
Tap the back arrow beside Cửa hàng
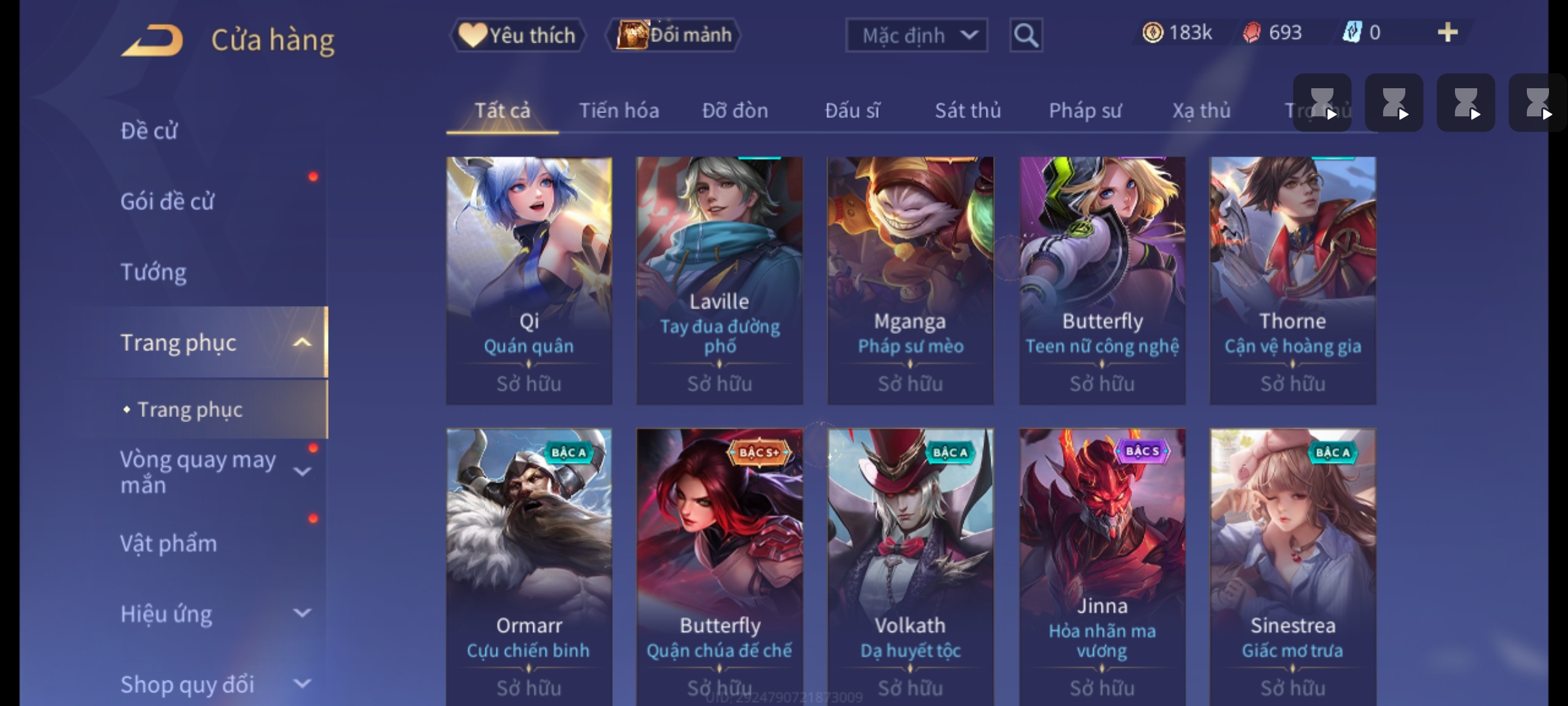point(152,41)
